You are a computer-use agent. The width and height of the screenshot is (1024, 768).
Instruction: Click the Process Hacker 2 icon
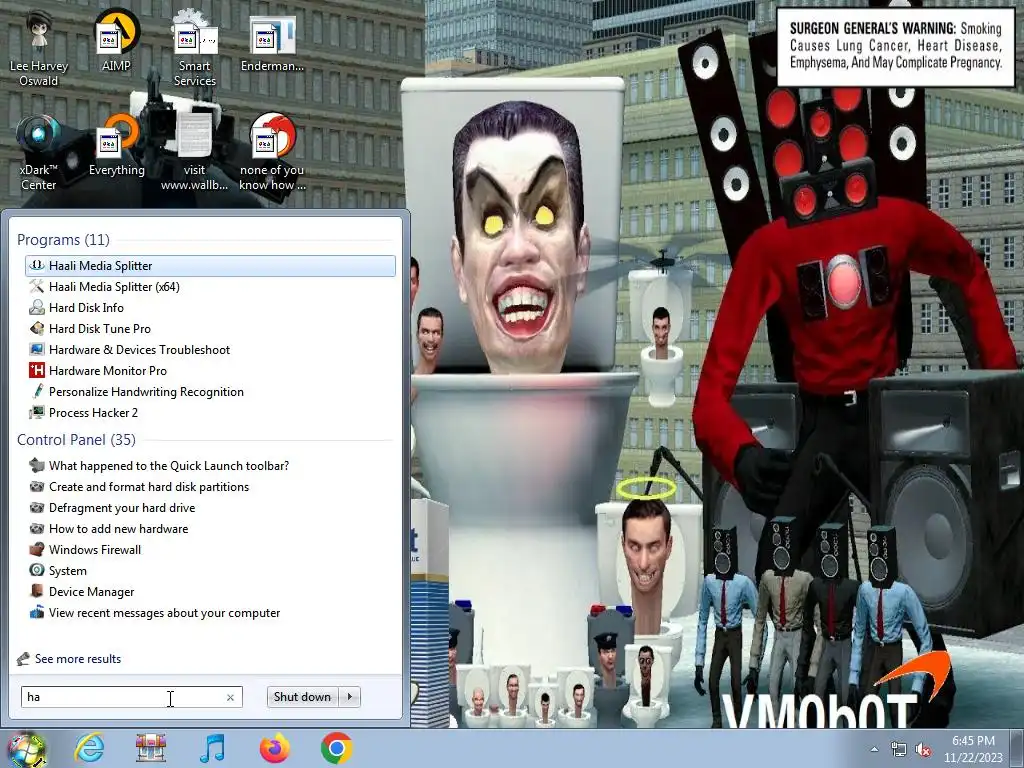click(x=37, y=413)
